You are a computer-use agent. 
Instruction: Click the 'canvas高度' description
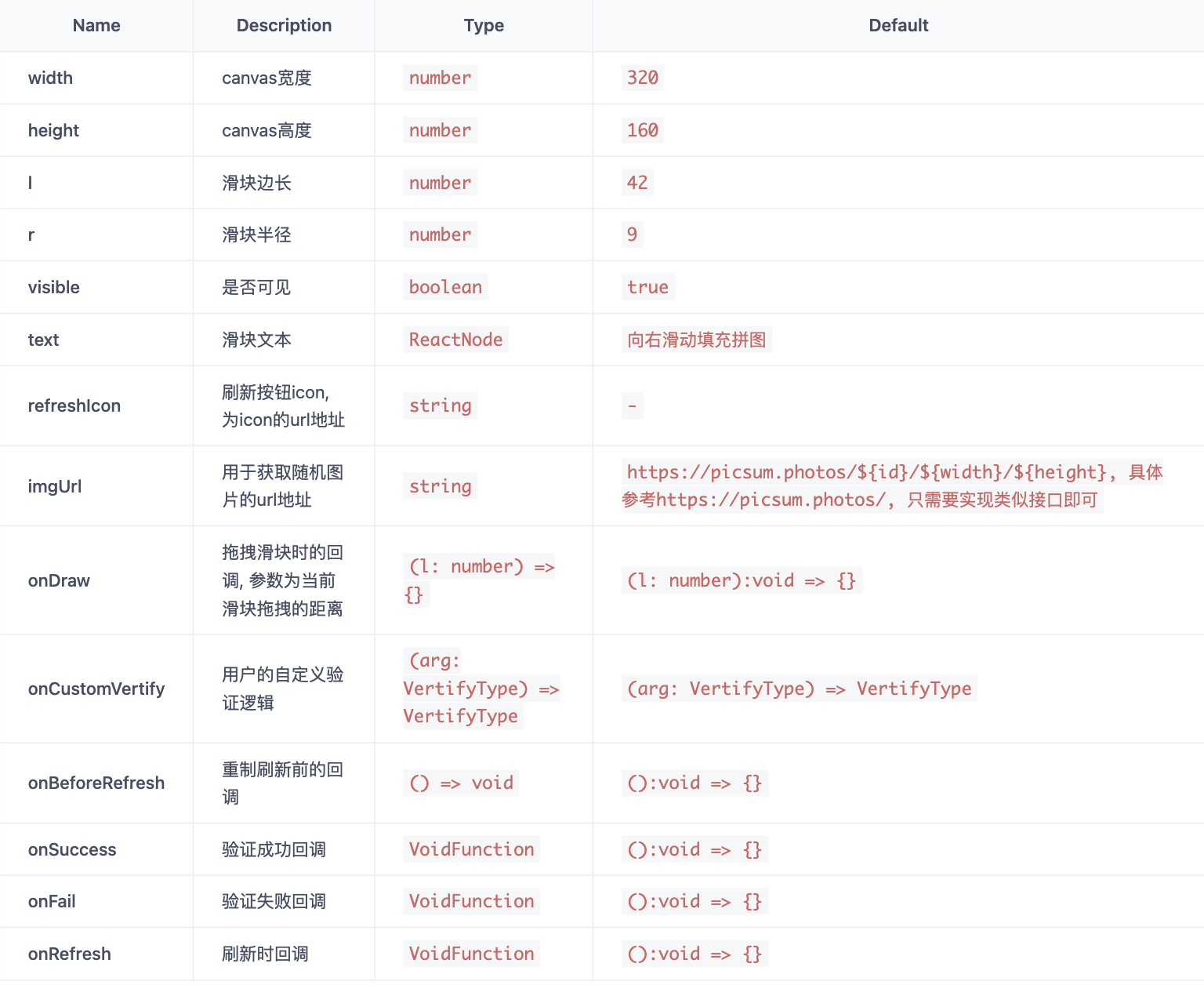(x=267, y=130)
